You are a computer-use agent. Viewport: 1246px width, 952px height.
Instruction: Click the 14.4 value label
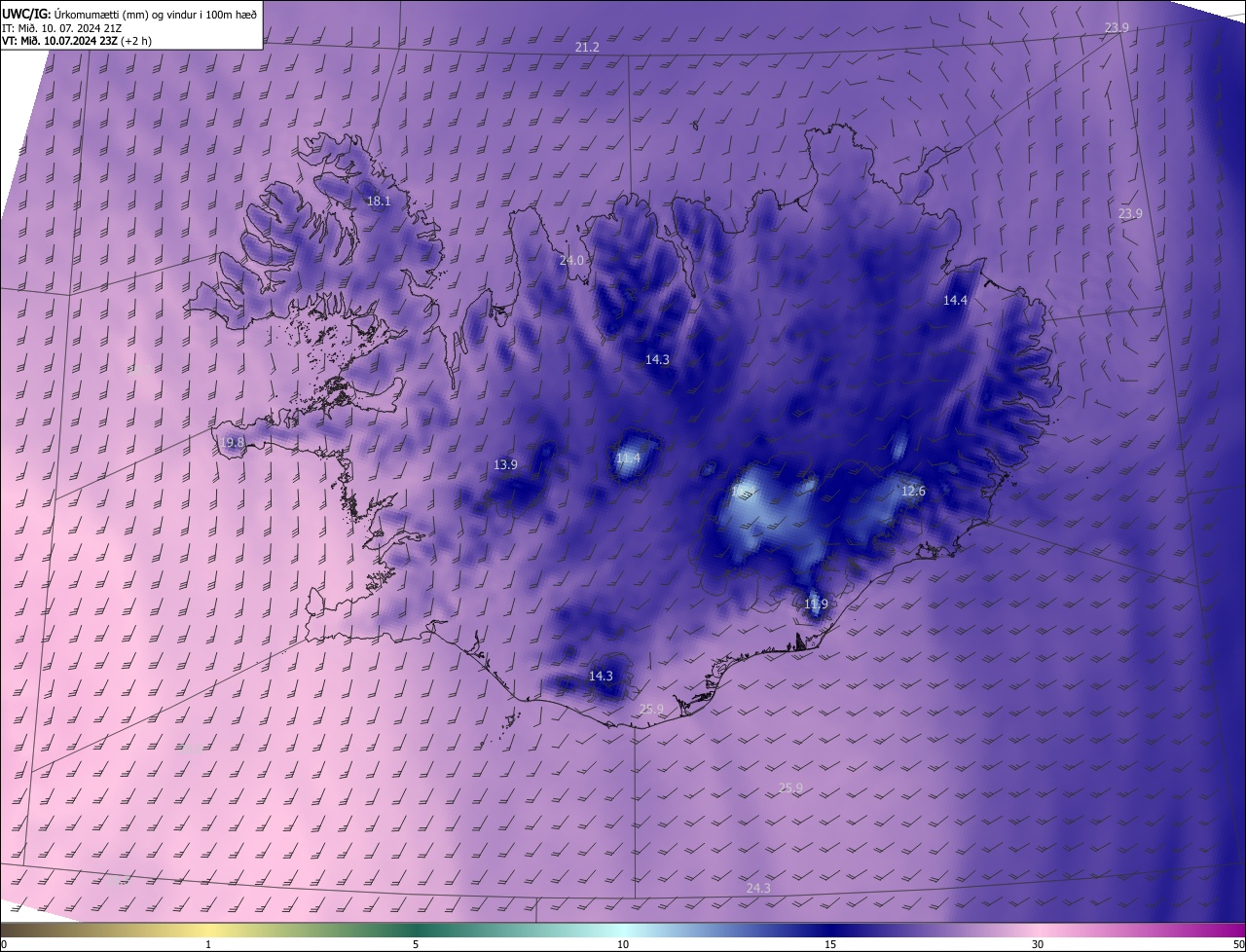coord(955,301)
